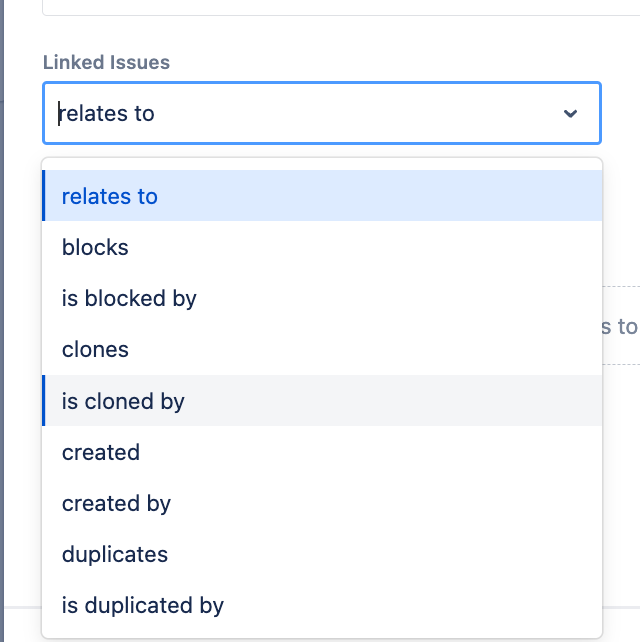Image resolution: width=640 pixels, height=642 pixels.
Task: Click the Linked Issues field label
Action: click(106, 62)
